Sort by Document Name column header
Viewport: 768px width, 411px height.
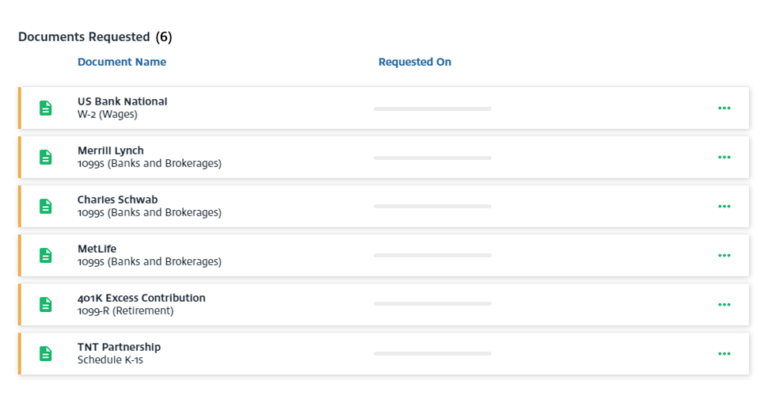click(122, 62)
